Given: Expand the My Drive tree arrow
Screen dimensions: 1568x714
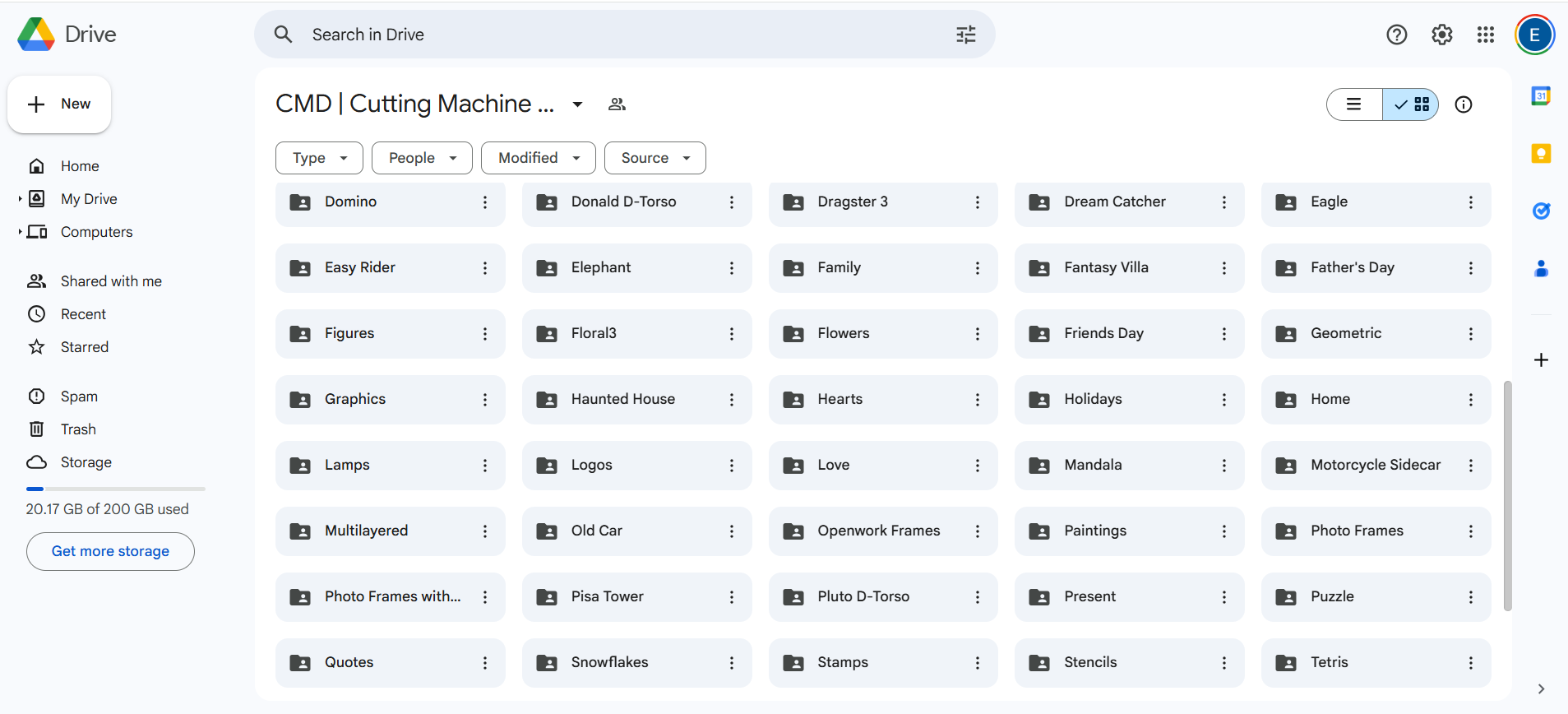Looking at the screenshot, I should pos(20,199).
